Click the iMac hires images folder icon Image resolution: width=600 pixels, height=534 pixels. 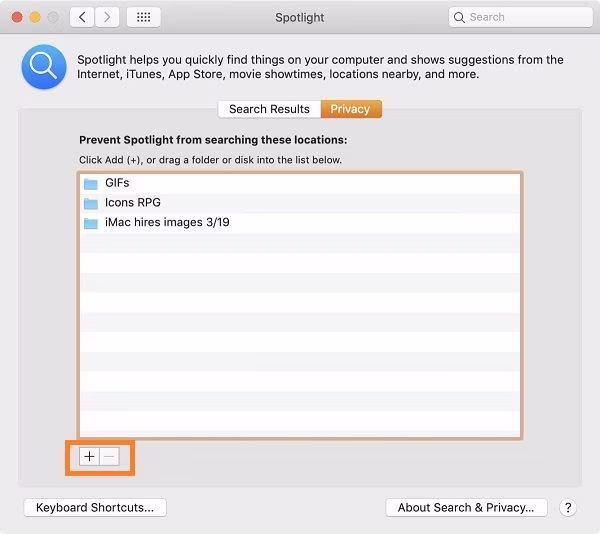(x=91, y=223)
